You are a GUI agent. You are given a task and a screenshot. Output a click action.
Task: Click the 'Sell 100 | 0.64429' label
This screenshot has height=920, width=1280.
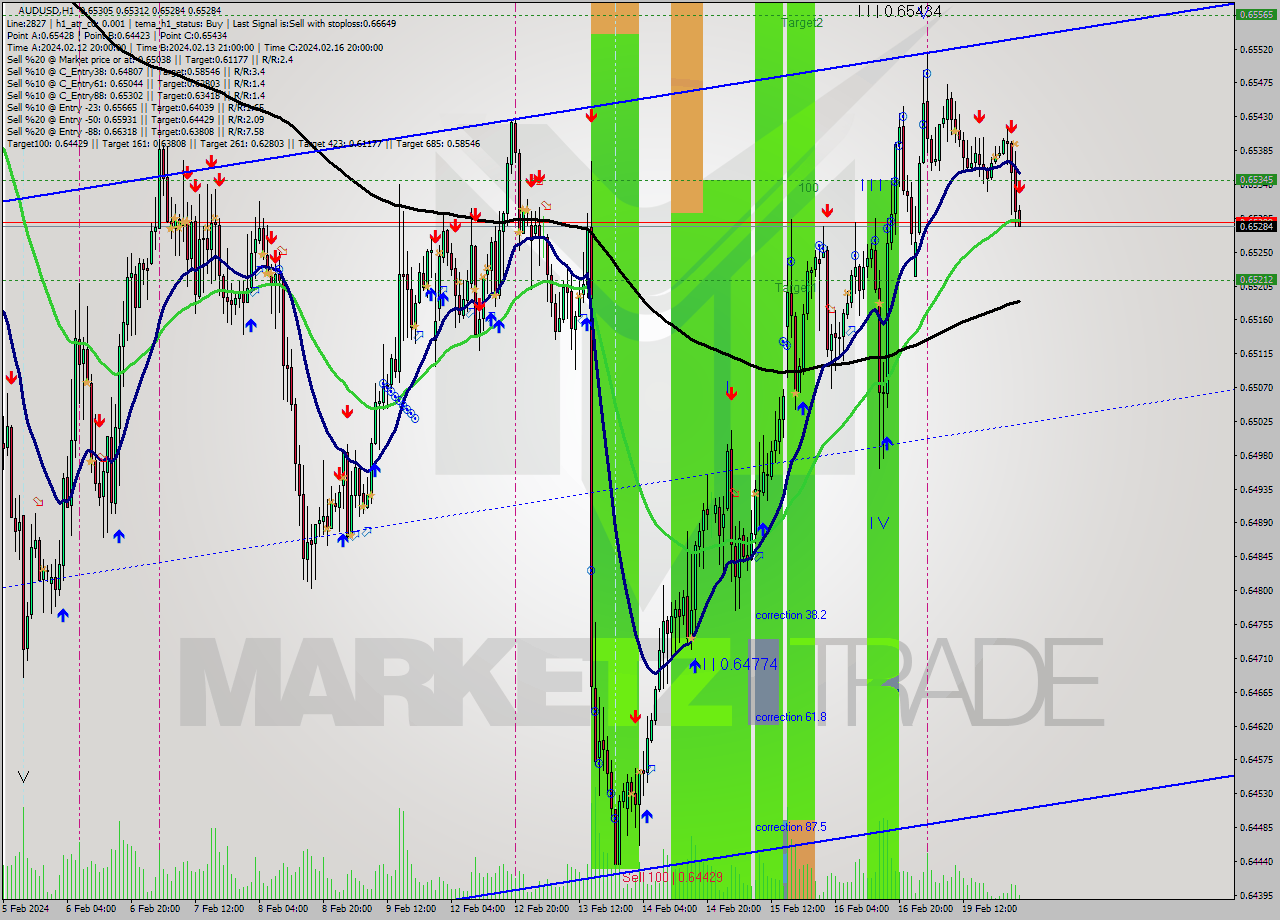tap(672, 877)
